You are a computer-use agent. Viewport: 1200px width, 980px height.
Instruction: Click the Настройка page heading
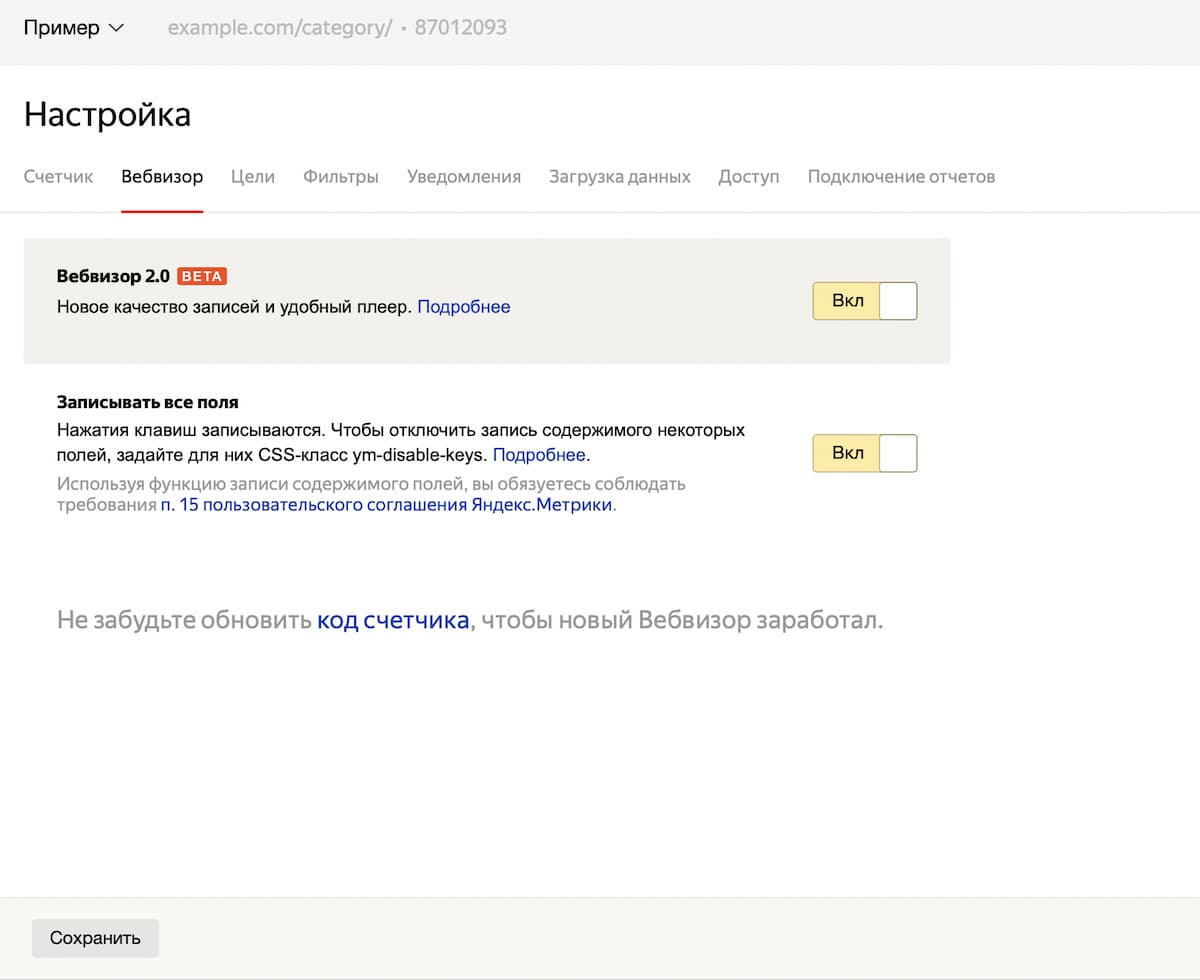click(107, 115)
